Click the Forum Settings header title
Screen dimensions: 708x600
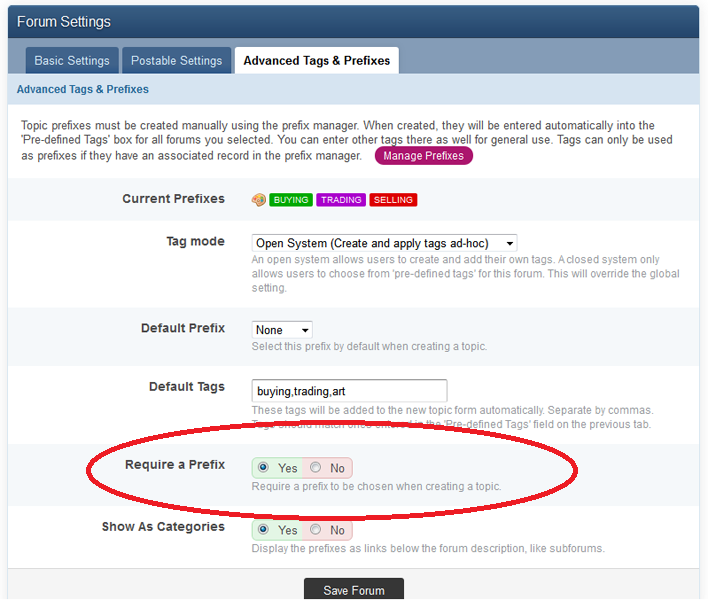click(x=64, y=21)
